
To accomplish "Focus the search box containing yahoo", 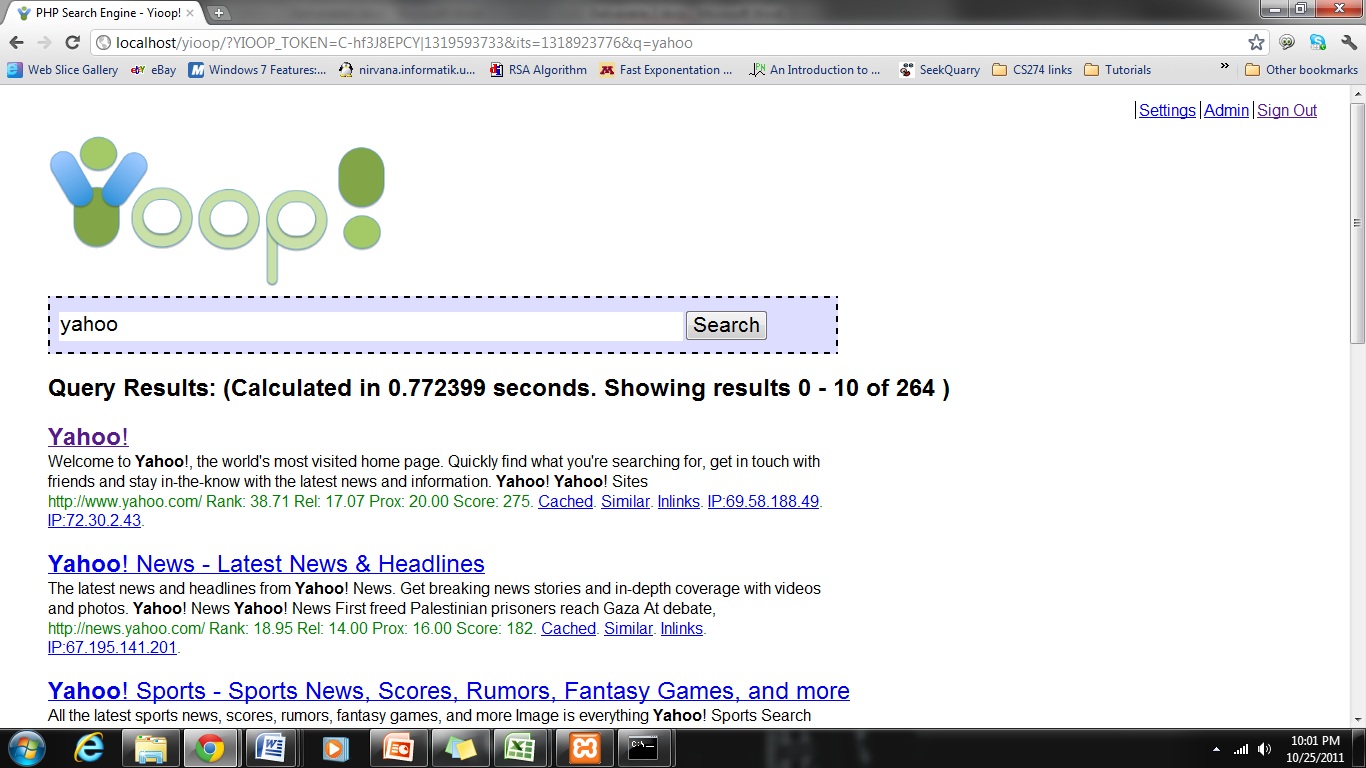I will click(371, 325).
